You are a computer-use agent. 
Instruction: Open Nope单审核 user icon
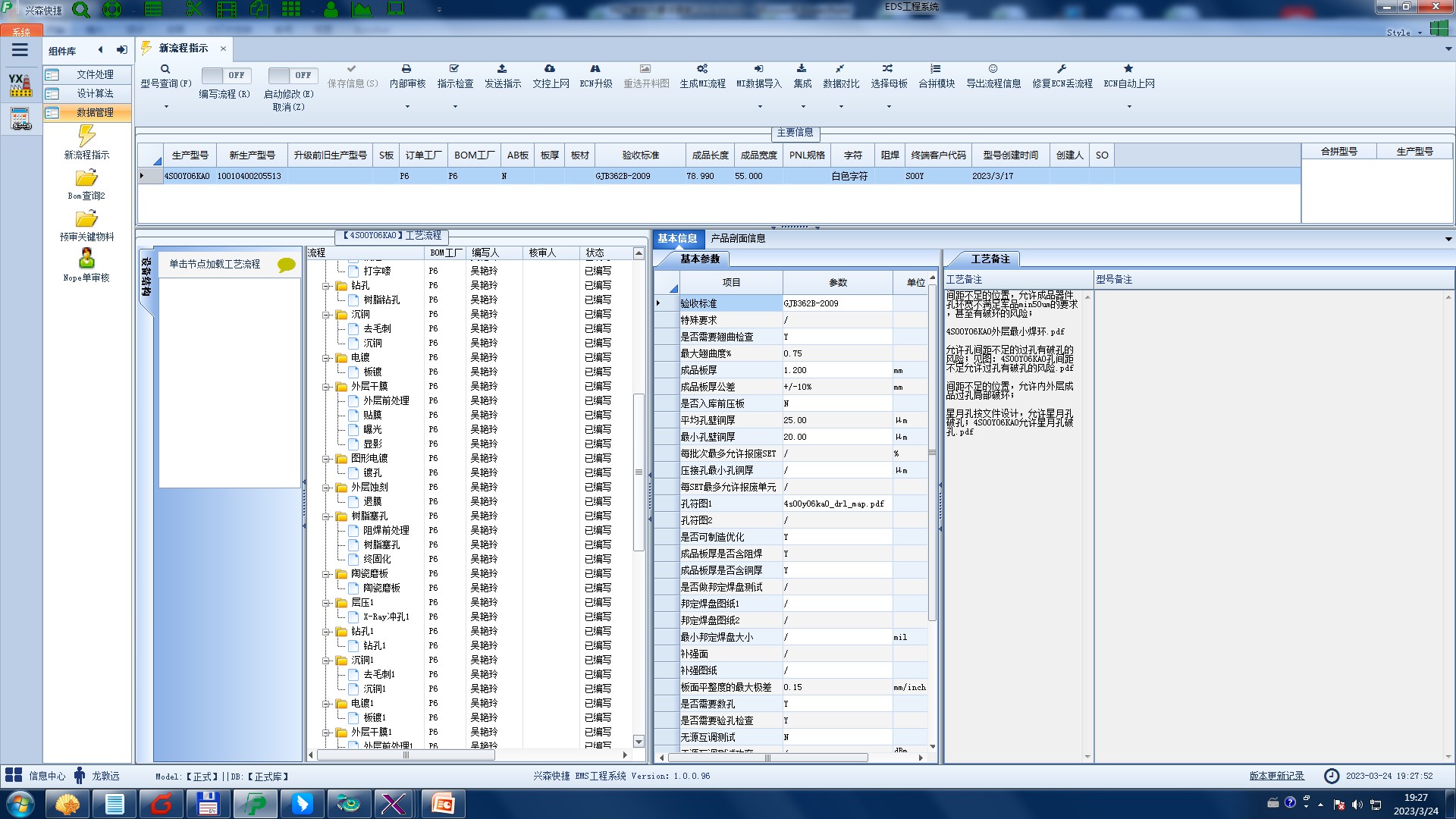(x=86, y=259)
